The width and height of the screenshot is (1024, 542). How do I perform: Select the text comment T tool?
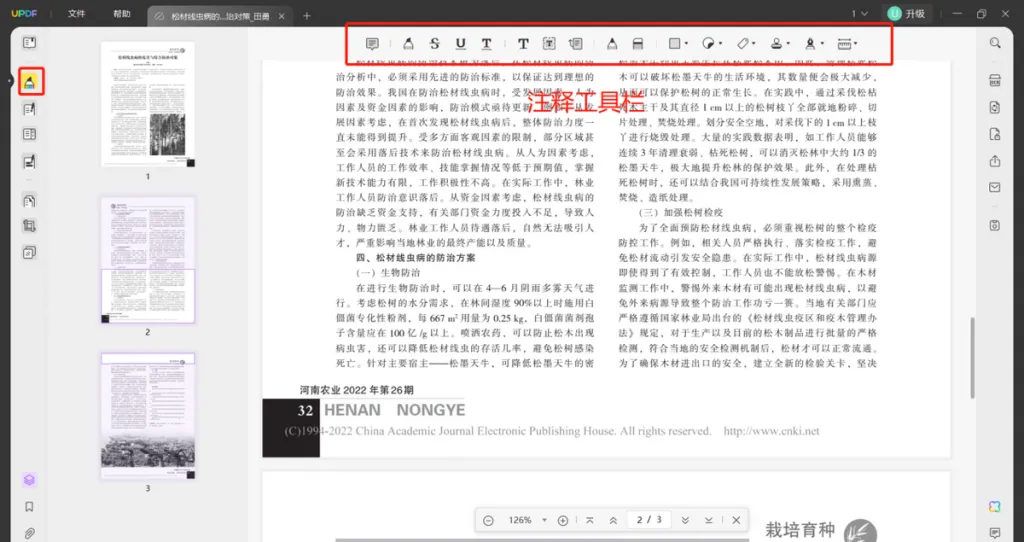coord(523,44)
